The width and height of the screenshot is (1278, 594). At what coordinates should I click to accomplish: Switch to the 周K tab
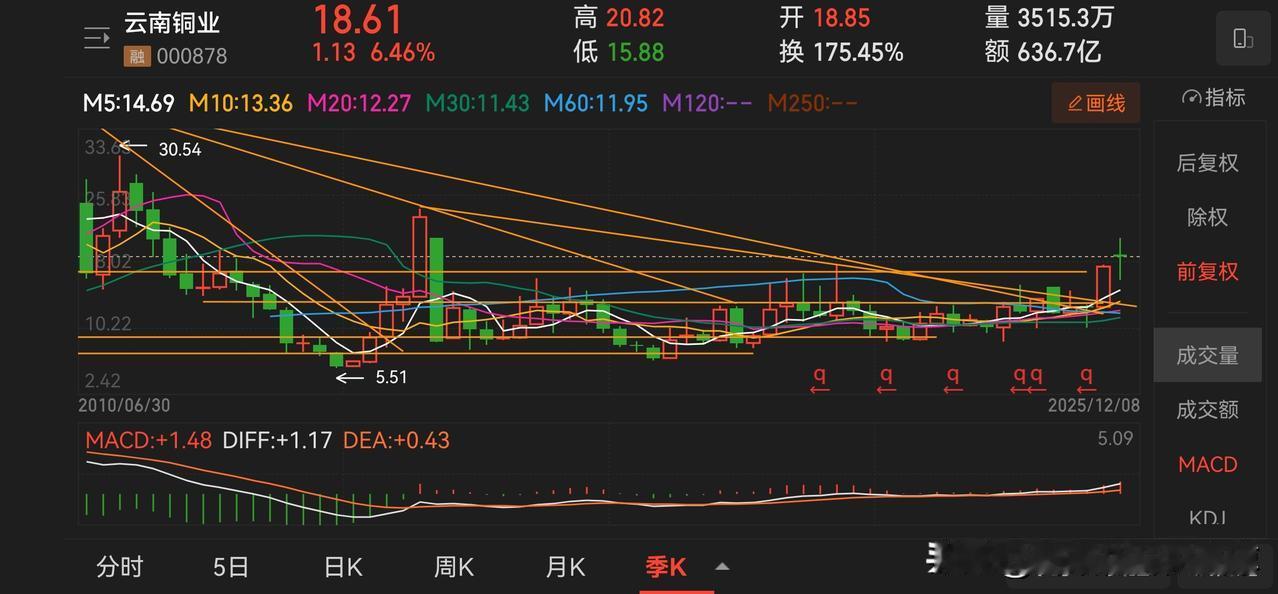(x=454, y=567)
